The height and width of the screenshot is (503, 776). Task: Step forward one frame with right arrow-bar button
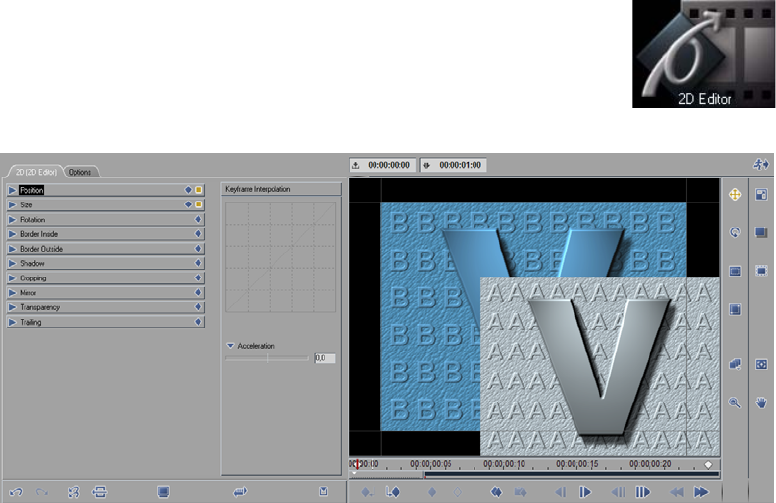tap(584, 492)
